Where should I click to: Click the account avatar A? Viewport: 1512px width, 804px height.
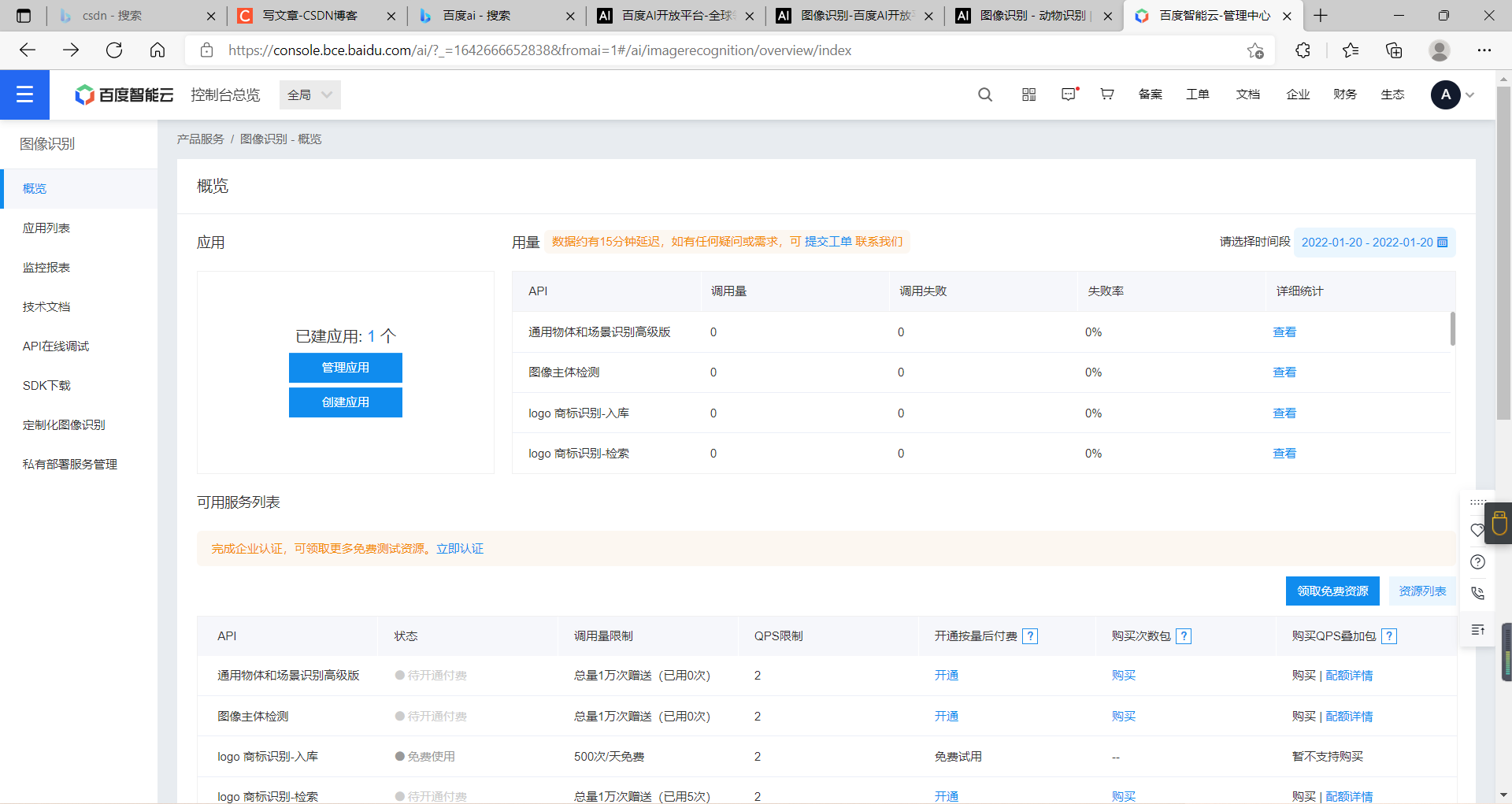[x=1445, y=94]
